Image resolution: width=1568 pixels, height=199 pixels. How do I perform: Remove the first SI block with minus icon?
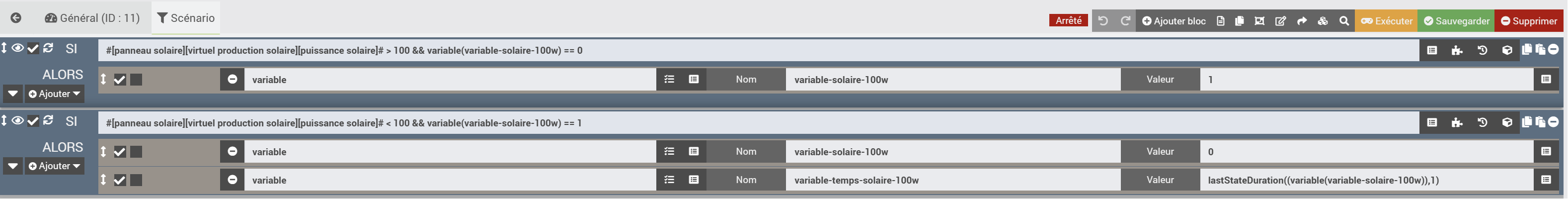pyautogui.click(x=1554, y=49)
